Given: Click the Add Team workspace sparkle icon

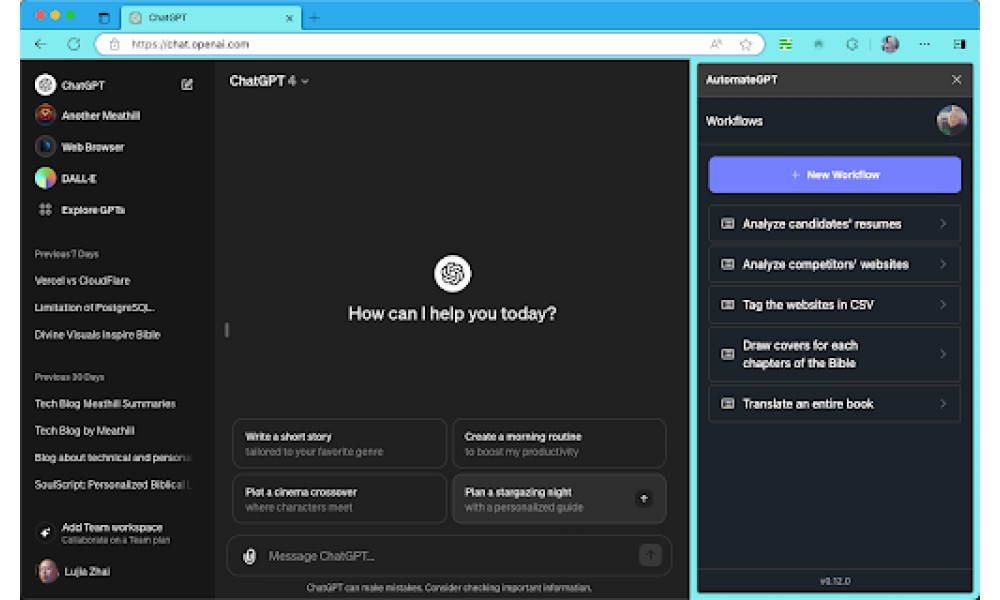Looking at the screenshot, I should tap(45, 533).
